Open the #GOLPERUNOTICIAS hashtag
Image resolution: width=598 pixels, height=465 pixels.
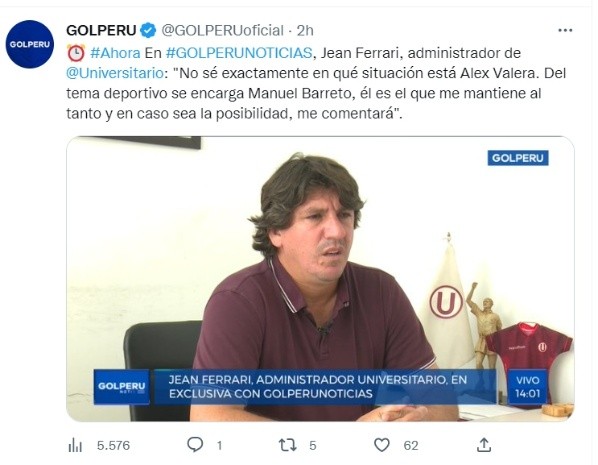pos(239,53)
